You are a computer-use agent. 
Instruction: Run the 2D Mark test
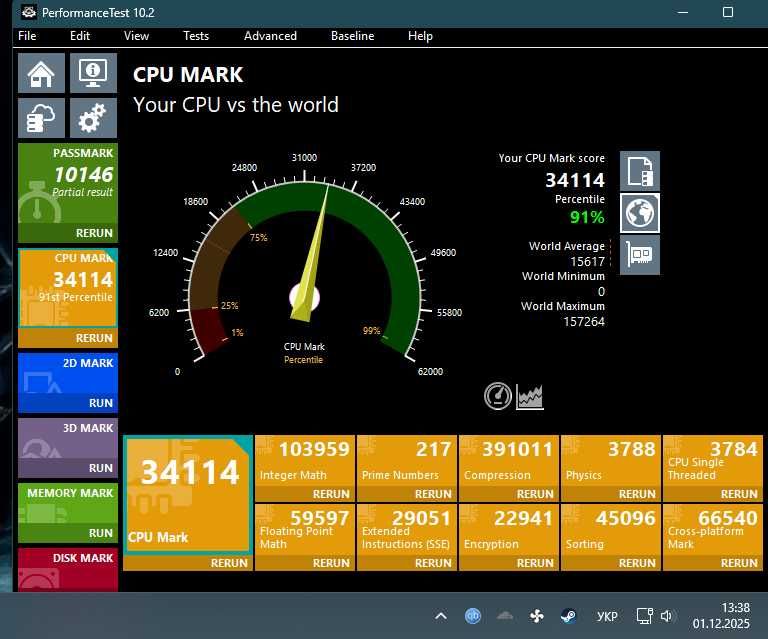tap(100, 403)
